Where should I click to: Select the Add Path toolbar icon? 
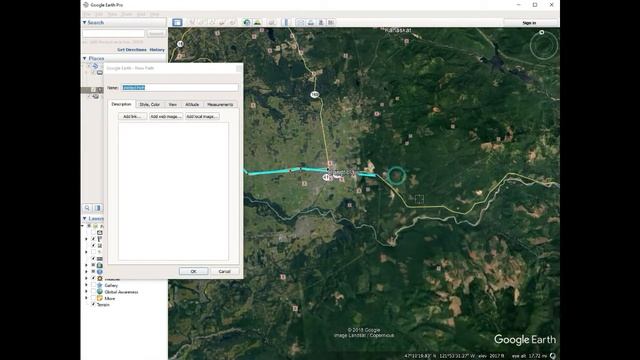211,22
